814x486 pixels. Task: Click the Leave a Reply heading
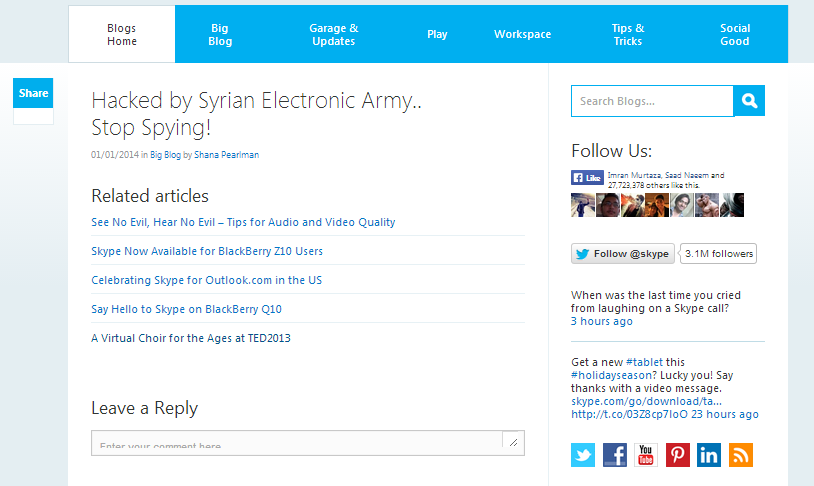144,408
